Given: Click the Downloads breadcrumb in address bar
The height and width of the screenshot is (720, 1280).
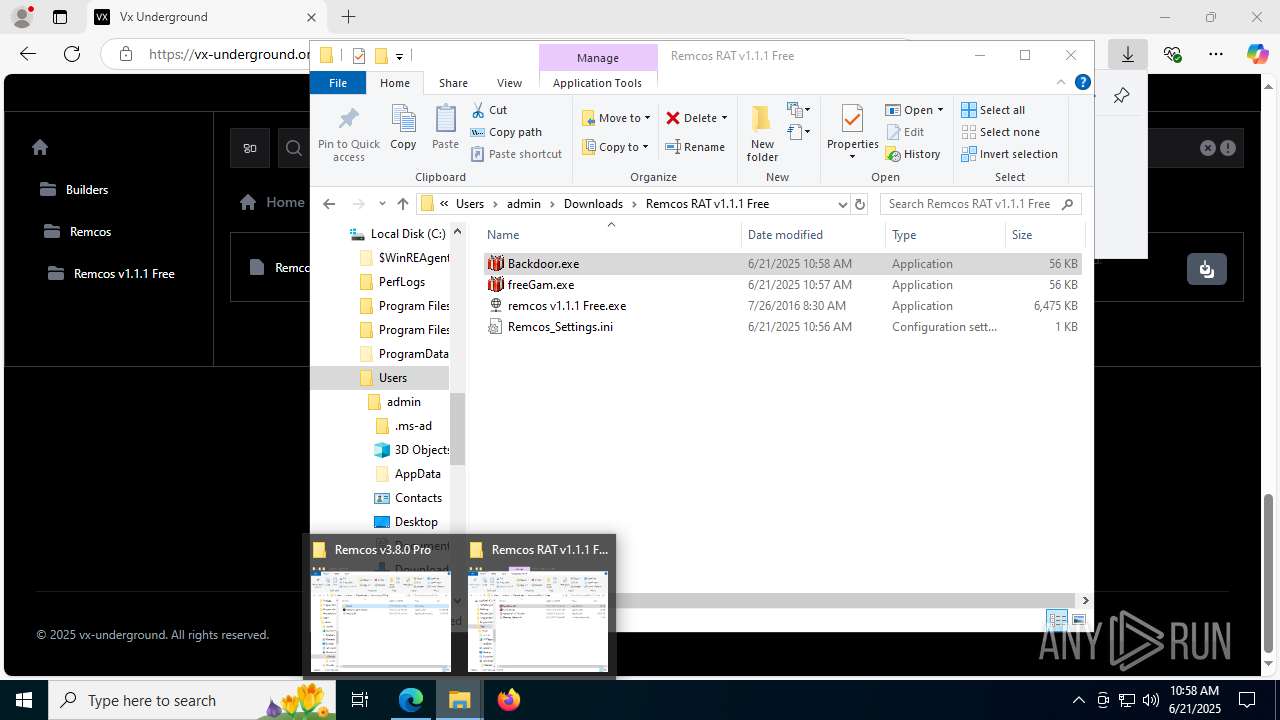Looking at the screenshot, I should 593,204.
